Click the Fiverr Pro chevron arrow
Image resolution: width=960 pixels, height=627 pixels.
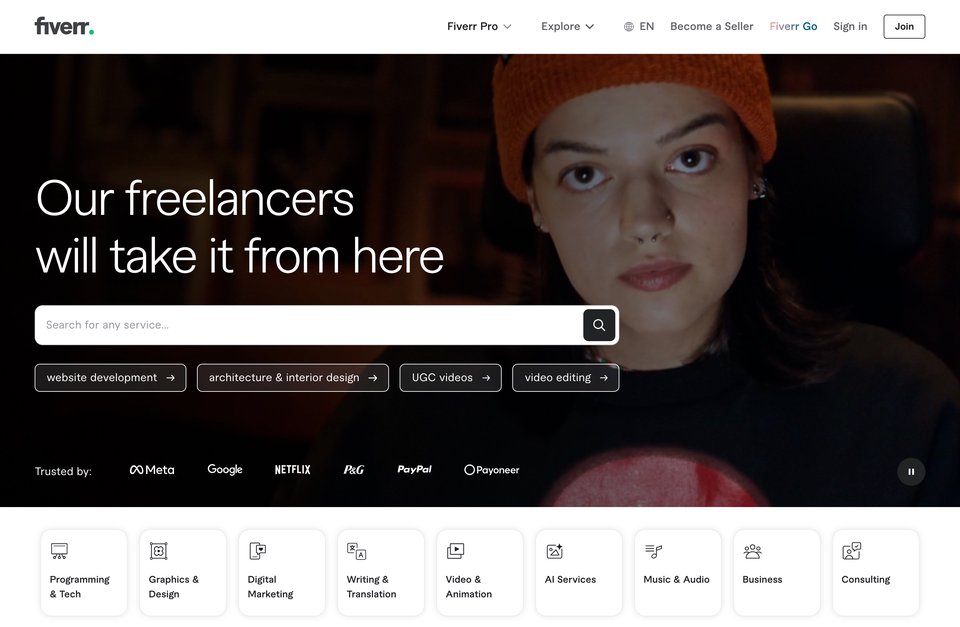(x=508, y=27)
